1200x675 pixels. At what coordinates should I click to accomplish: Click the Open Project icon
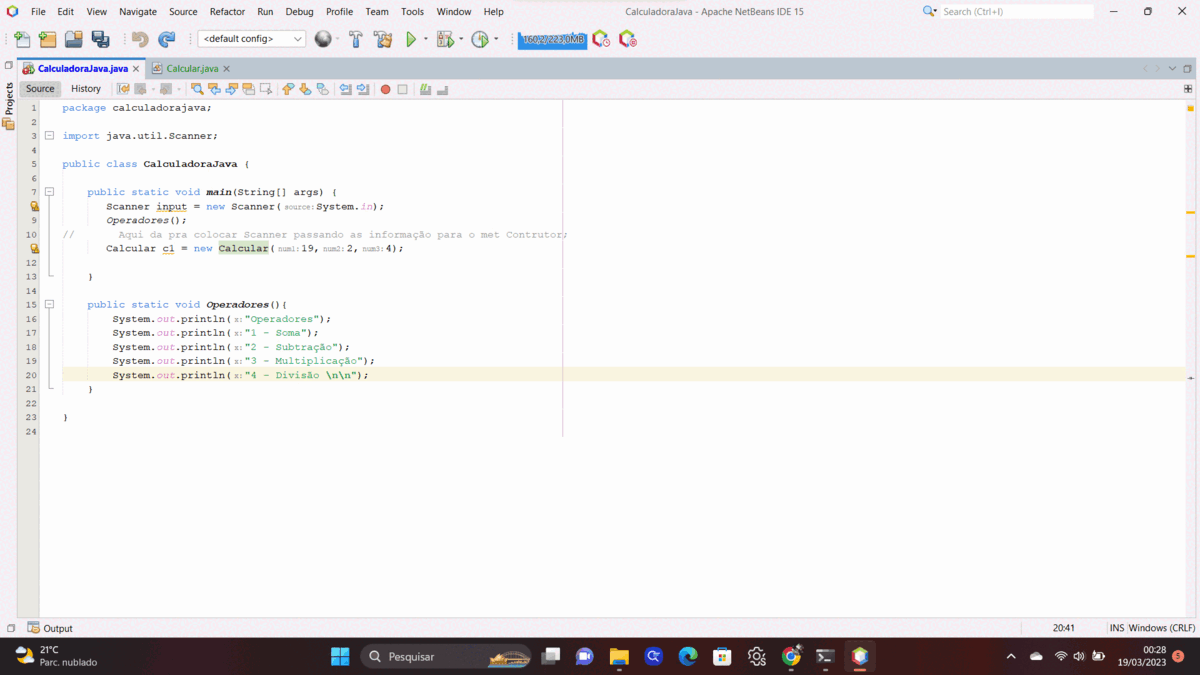pyautogui.click(x=74, y=39)
